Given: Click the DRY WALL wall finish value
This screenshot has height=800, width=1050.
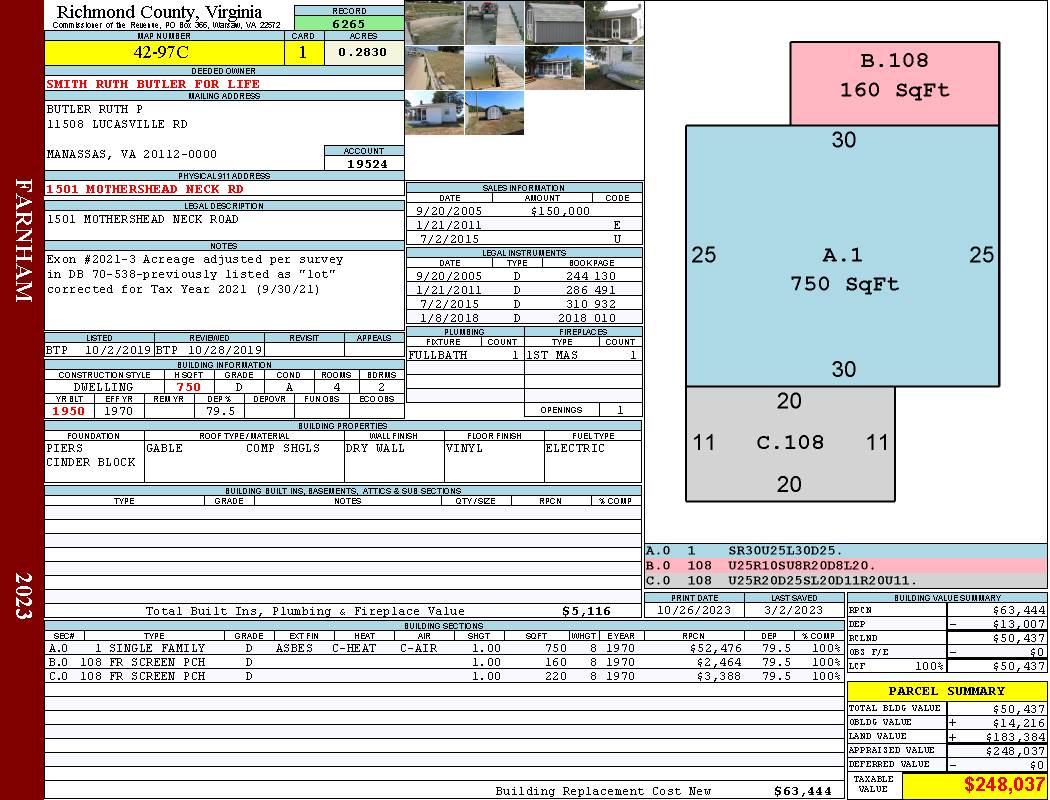Looking at the screenshot, I should [x=375, y=448].
